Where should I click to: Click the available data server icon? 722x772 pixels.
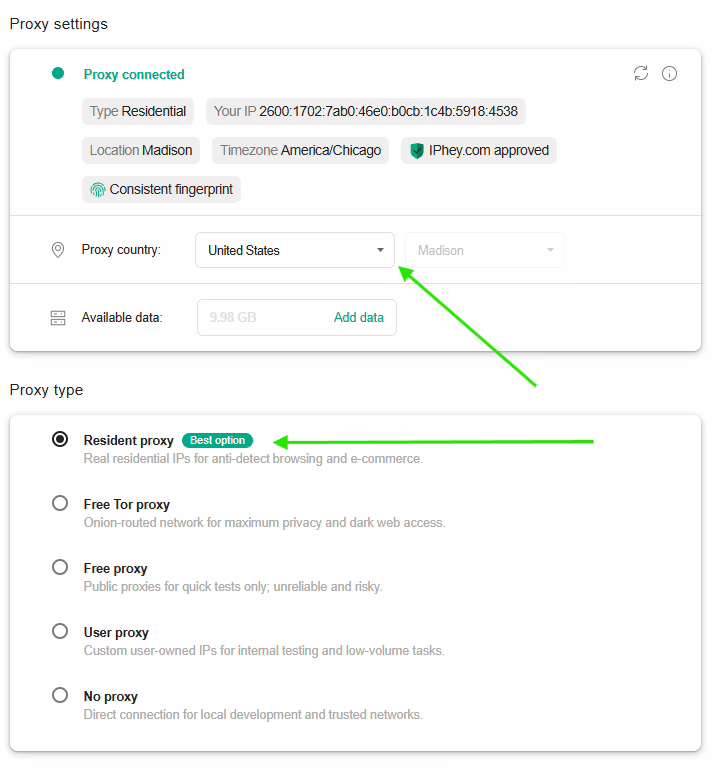pyautogui.click(x=58, y=318)
